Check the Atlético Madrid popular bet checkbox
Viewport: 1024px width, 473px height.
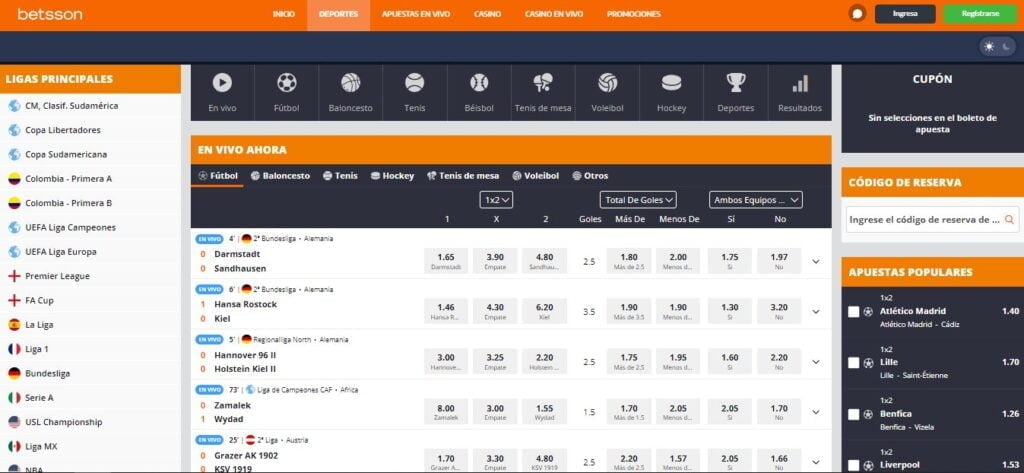[x=853, y=312]
